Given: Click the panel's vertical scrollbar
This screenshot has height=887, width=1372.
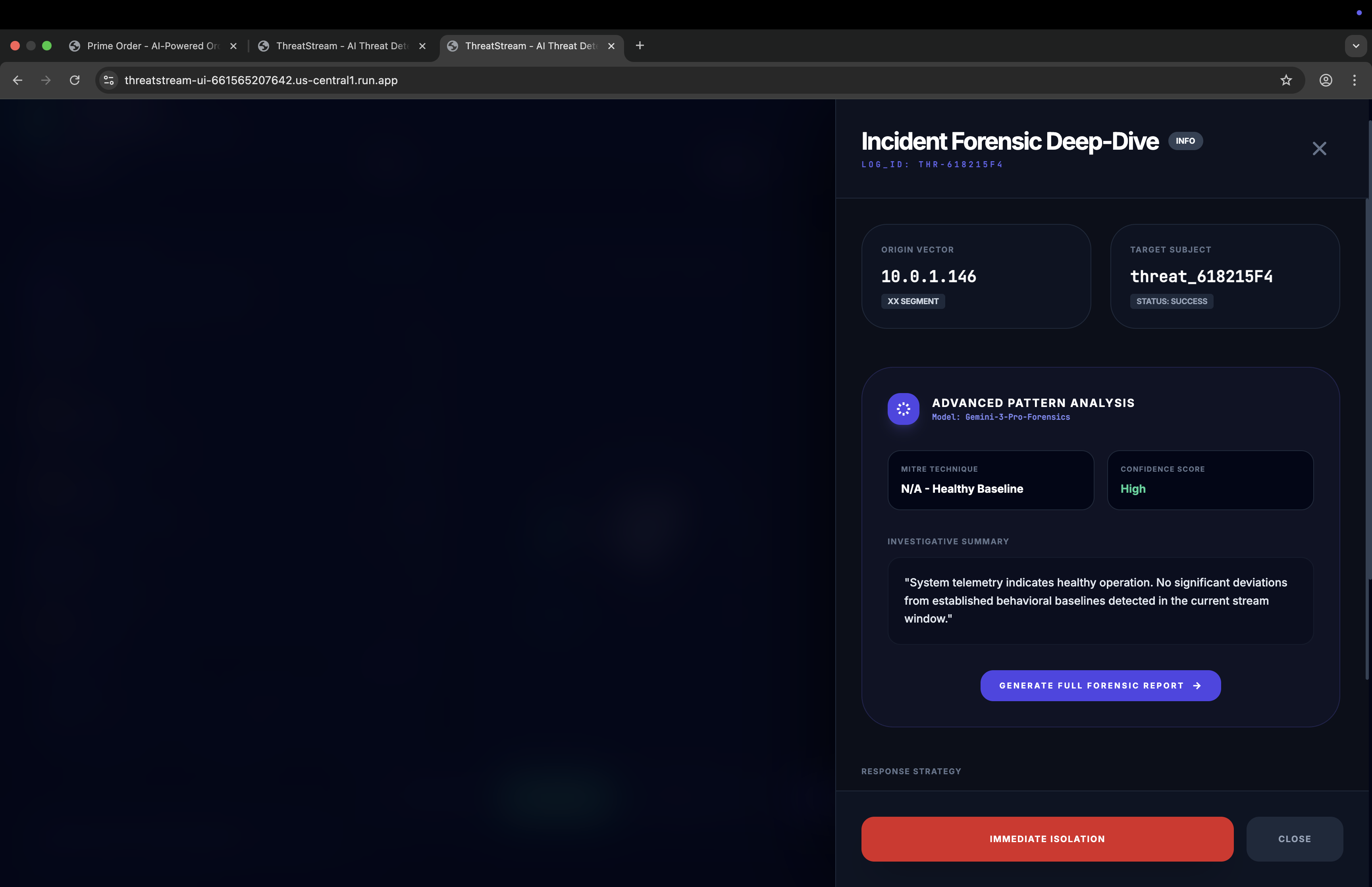Looking at the screenshot, I should (1368, 438).
